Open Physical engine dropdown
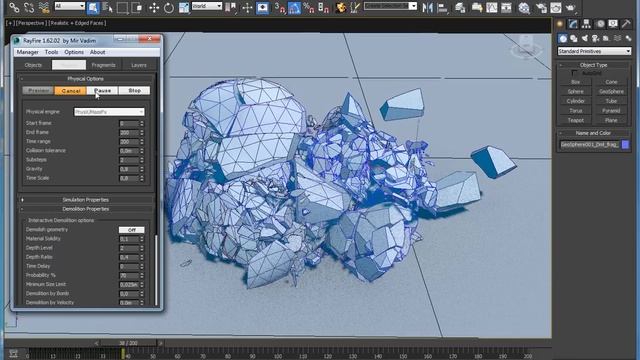The width and height of the screenshot is (640, 360). (x=109, y=112)
